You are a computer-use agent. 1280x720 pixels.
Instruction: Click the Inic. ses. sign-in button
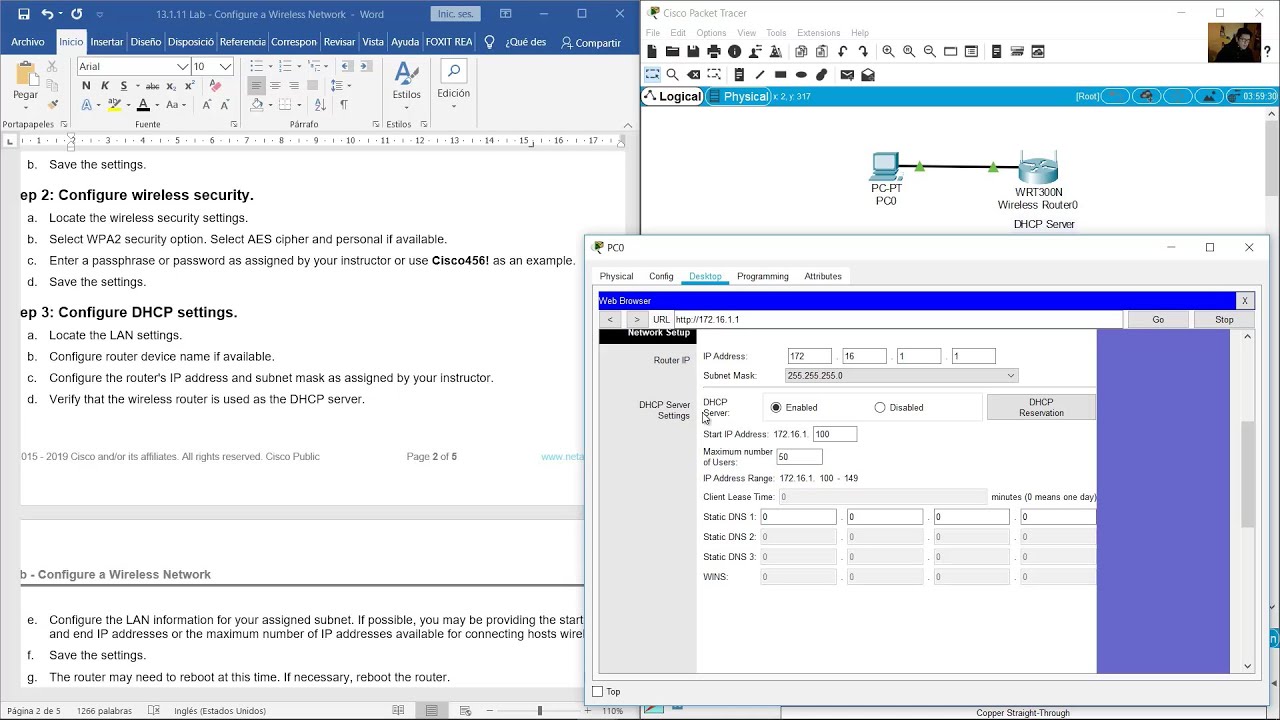pyautogui.click(x=456, y=14)
